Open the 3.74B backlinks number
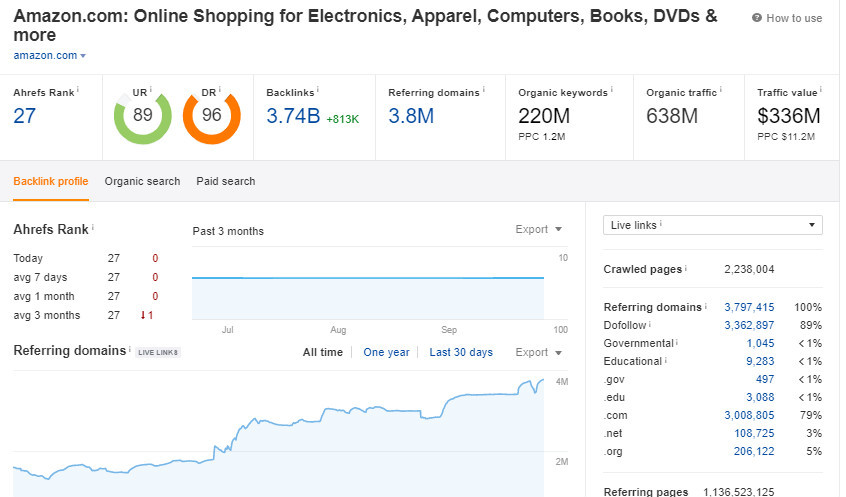 (x=293, y=116)
